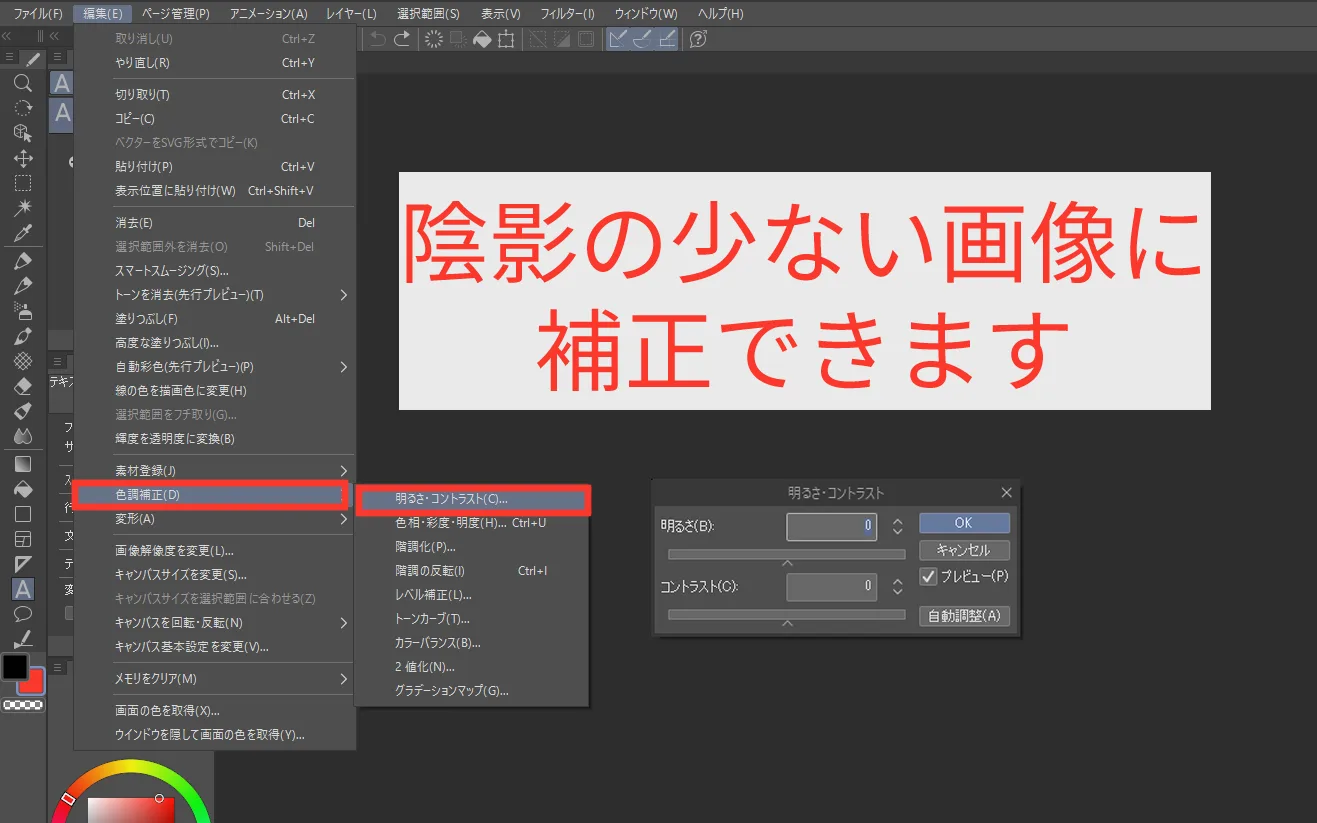This screenshot has height=823, width=1317.
Task: Select the Ruler triangle tool
Action: click(23, 565)
